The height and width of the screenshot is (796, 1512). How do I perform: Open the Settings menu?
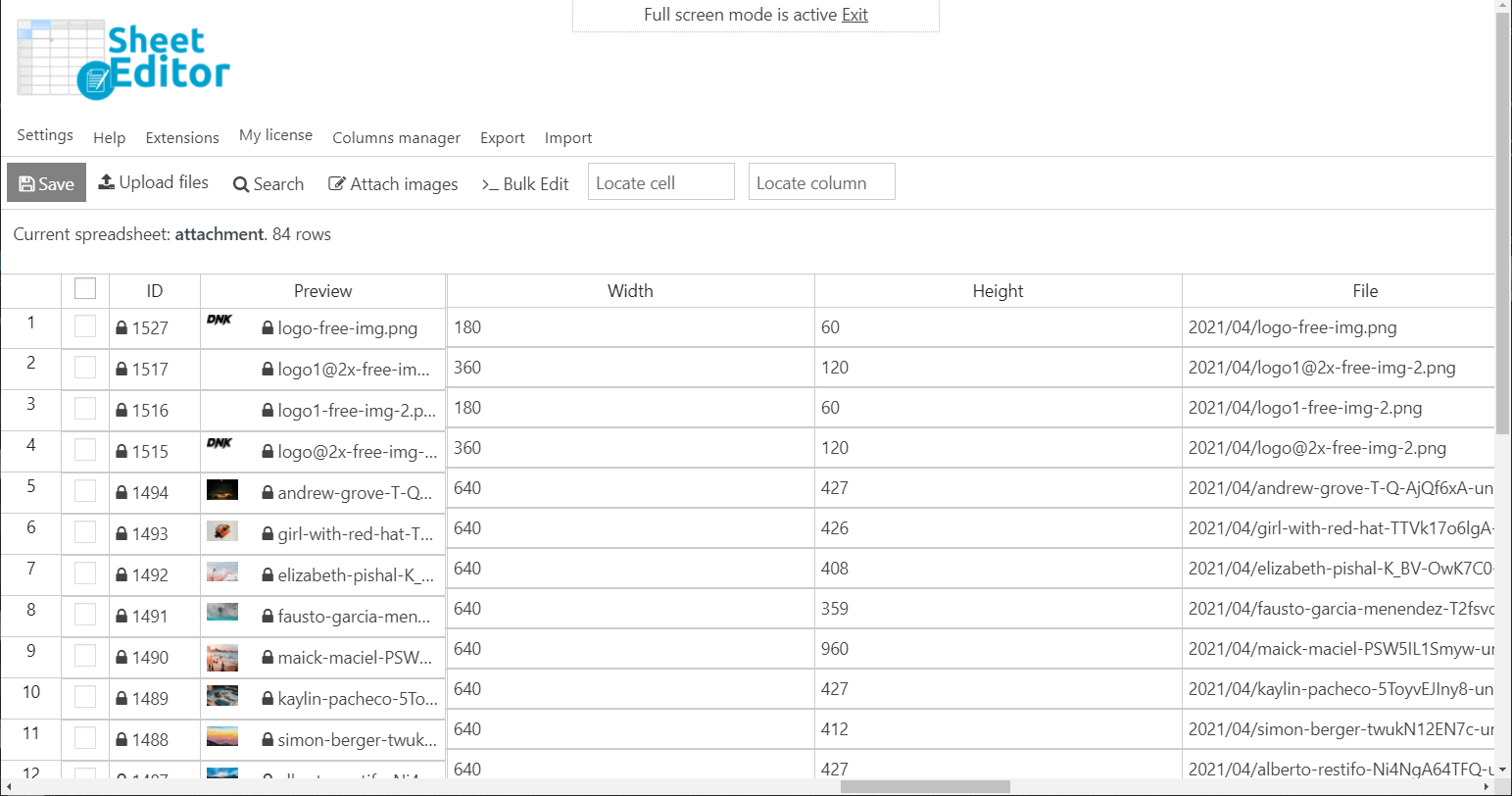click(x=45, y=135)
